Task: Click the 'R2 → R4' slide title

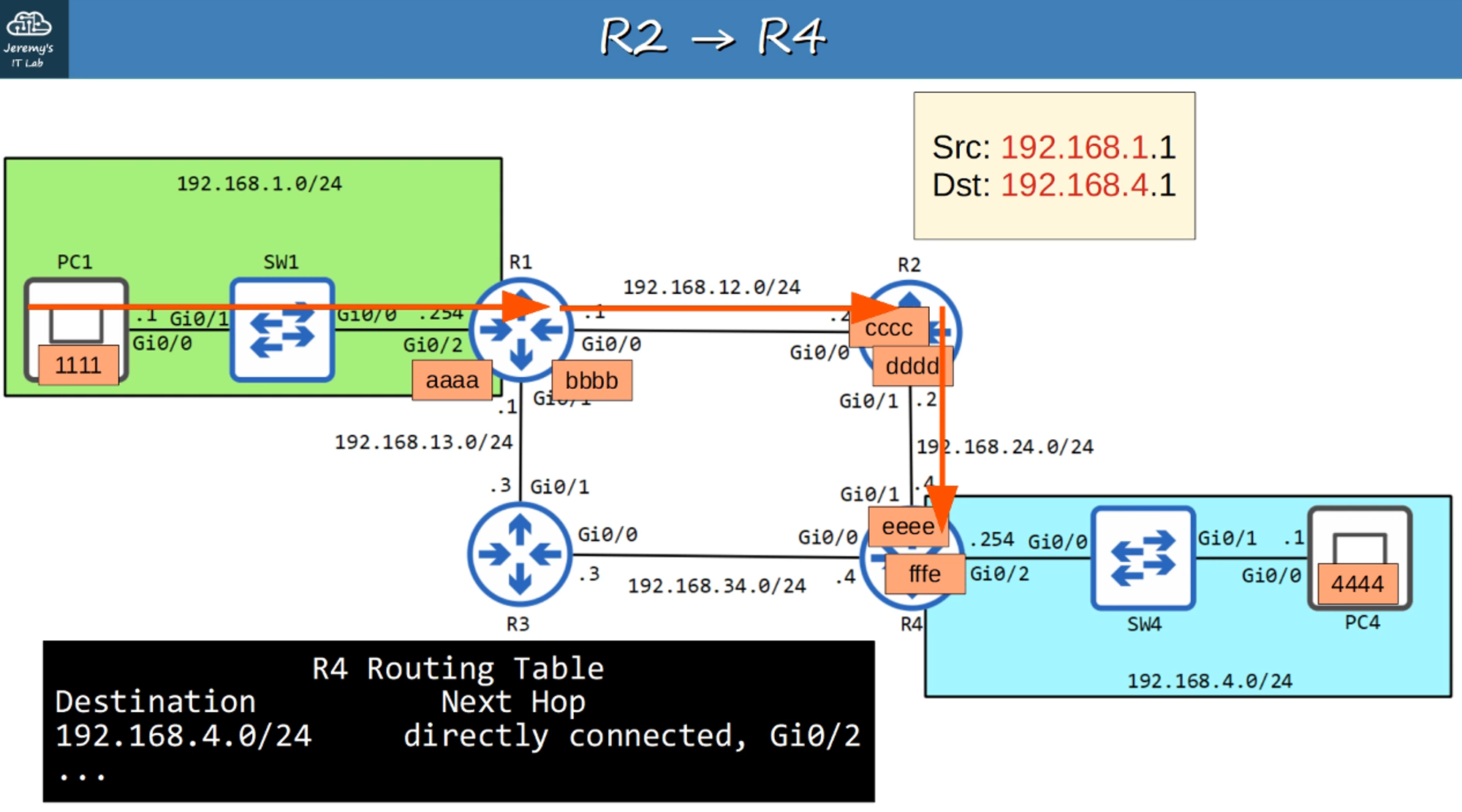Action: pyautogui.click(x=713, y=37)
